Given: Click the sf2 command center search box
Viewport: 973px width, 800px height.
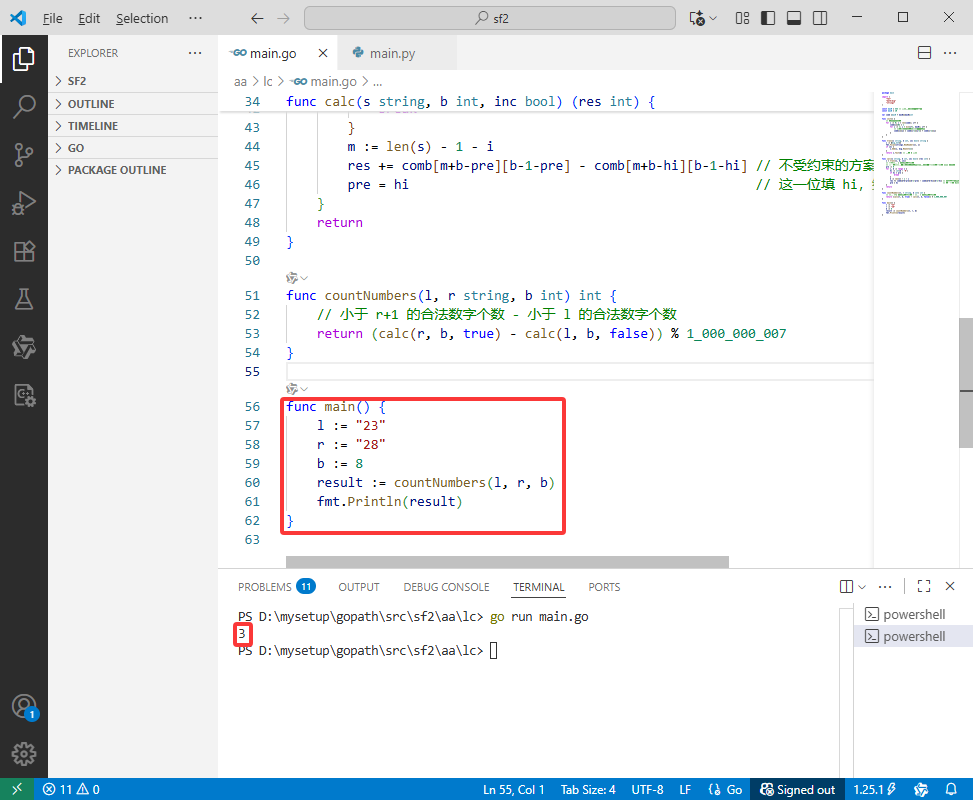Looking at the screenshot, I should [490, 18].
